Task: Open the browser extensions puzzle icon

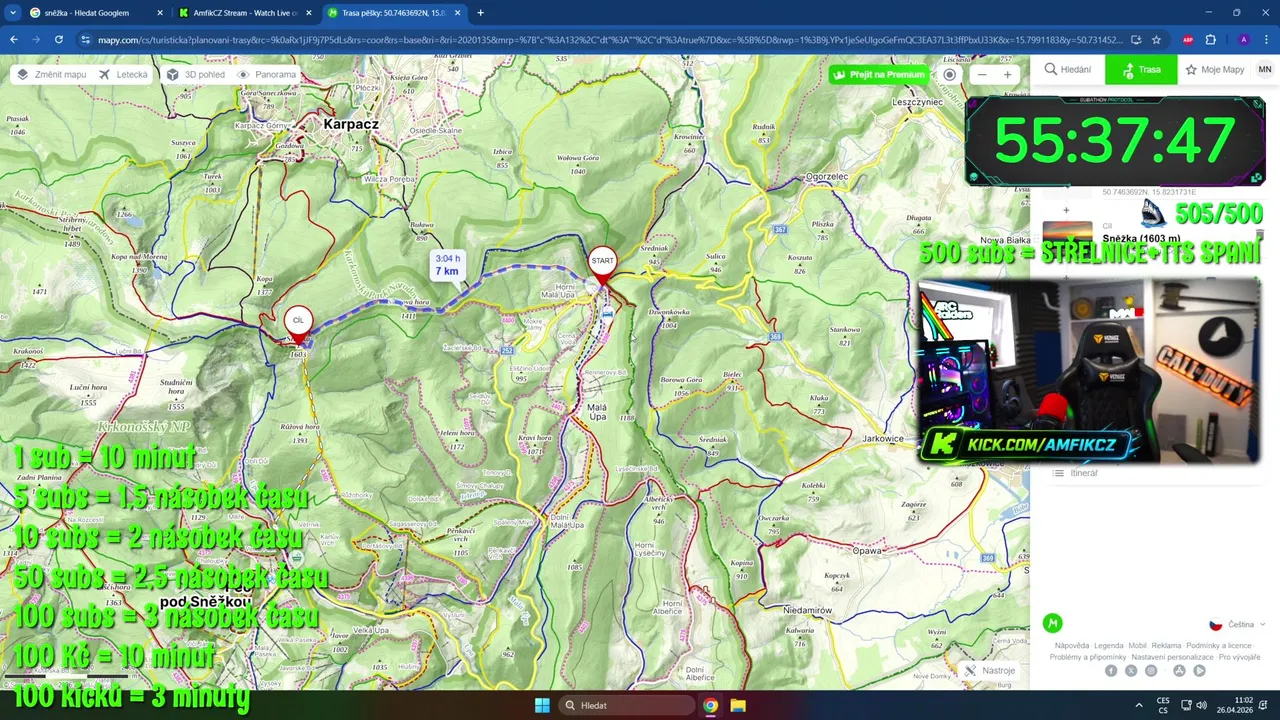Action: (x=1210, y=40)
